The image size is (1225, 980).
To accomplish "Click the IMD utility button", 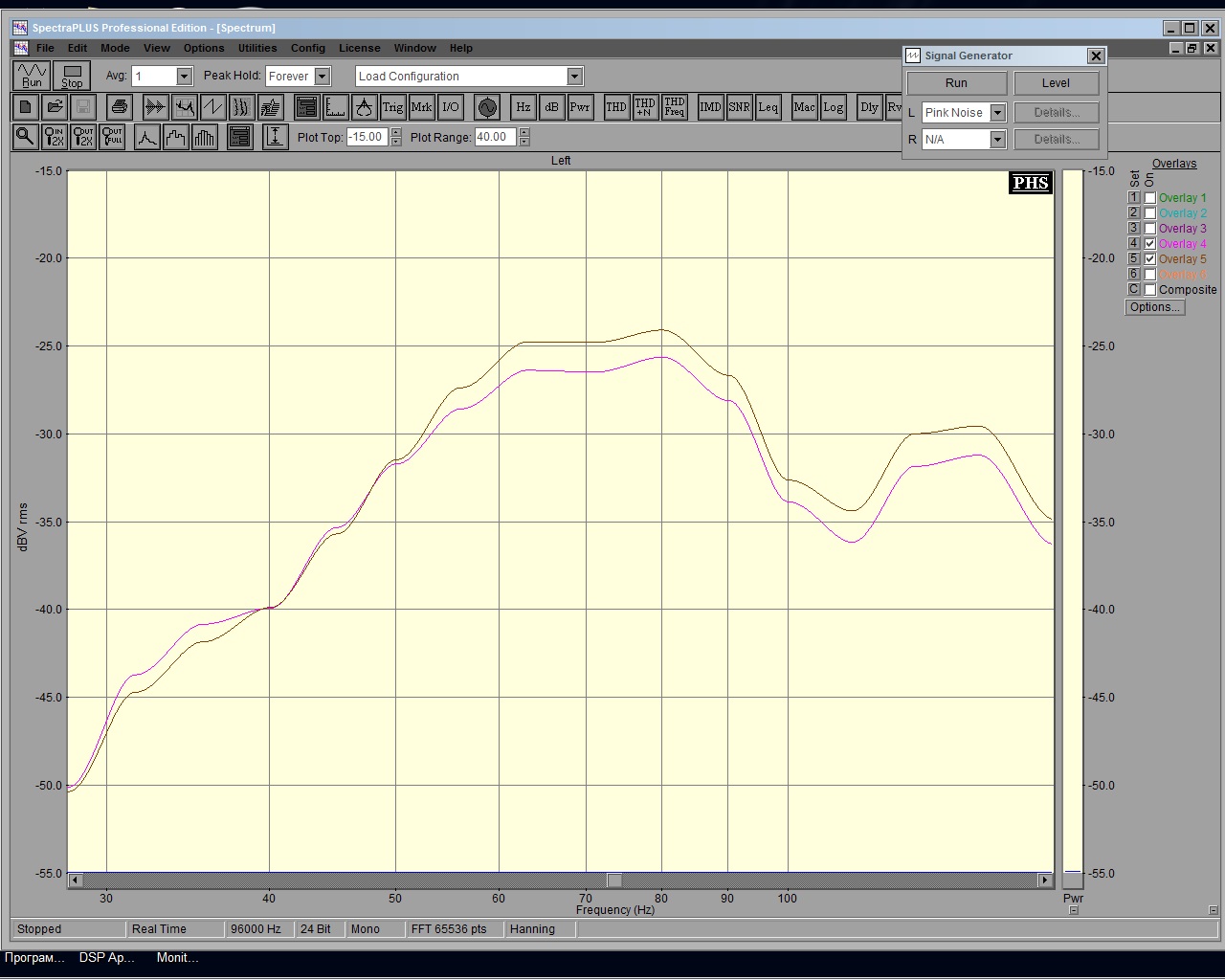I will (x=710, y=107).
